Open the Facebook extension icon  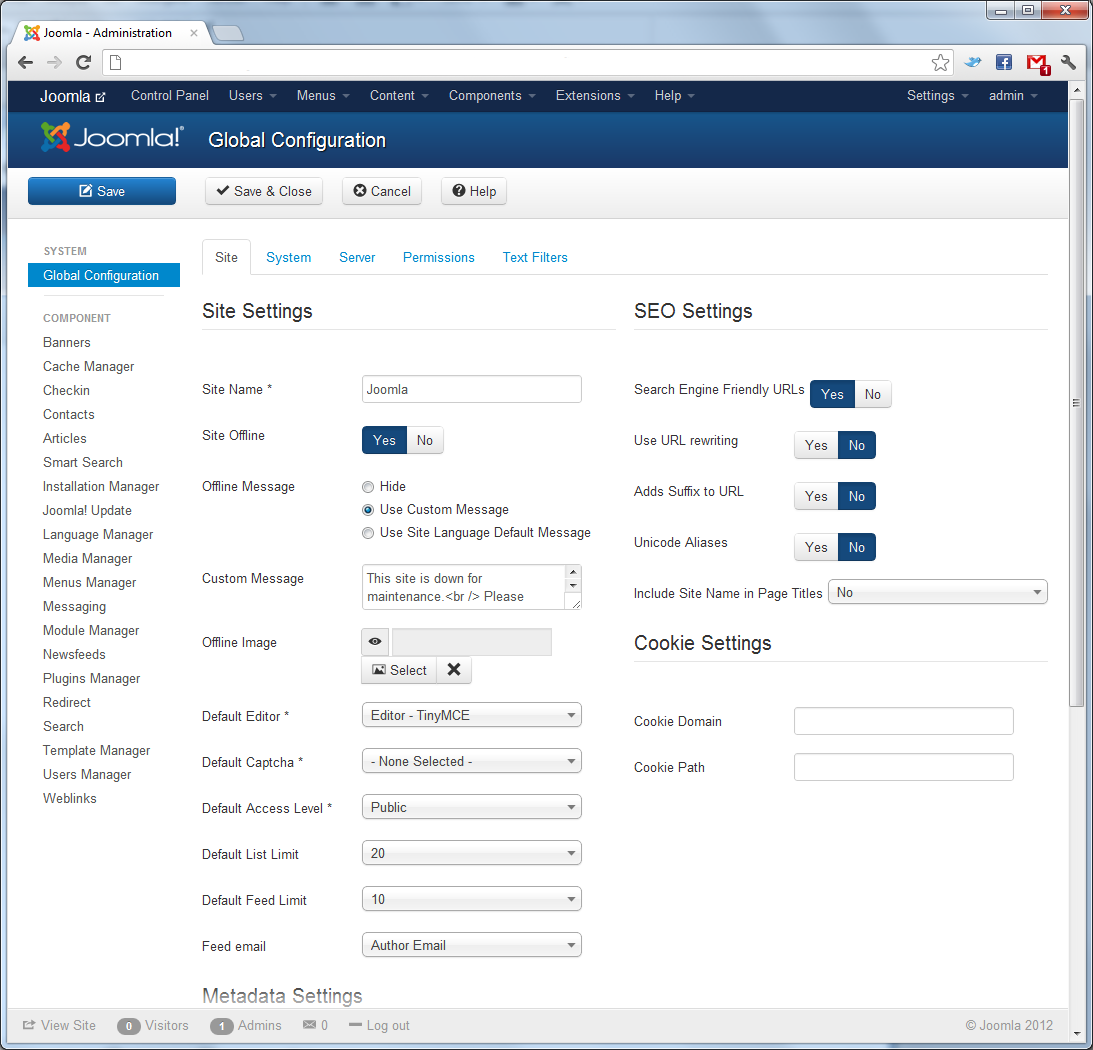click(1004, 63)
